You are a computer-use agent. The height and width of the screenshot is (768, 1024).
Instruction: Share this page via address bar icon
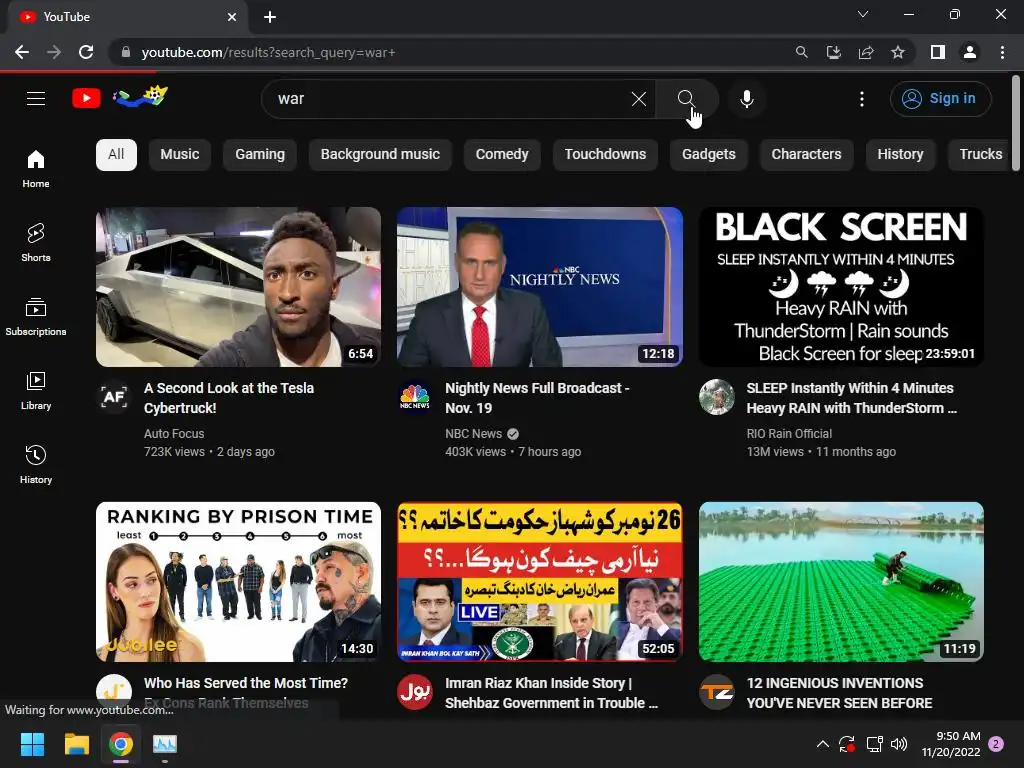pyautogui.click(x=866, y=52)
